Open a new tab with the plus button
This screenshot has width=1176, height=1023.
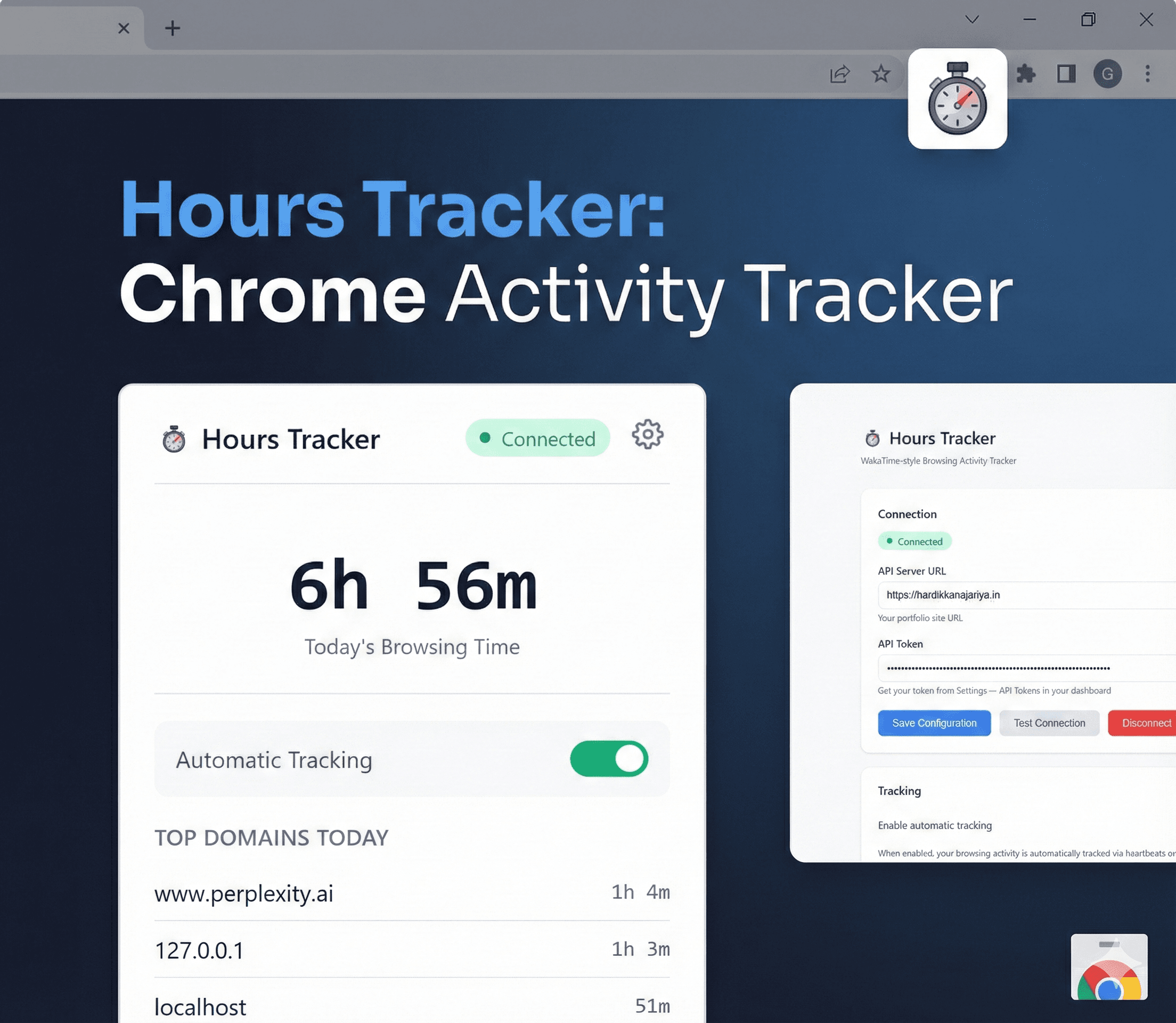pyautogui.click(x=173, y=28)
